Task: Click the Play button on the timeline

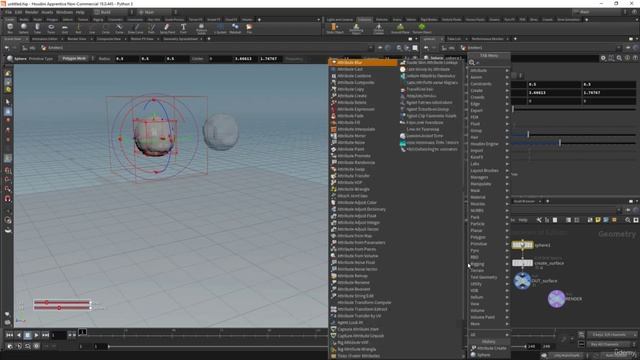Action: pyautogui.click(x=36, y=335)
